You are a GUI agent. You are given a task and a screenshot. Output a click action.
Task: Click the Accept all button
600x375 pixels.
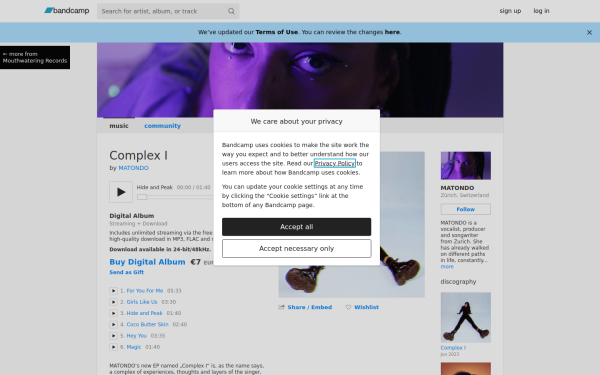296,227
